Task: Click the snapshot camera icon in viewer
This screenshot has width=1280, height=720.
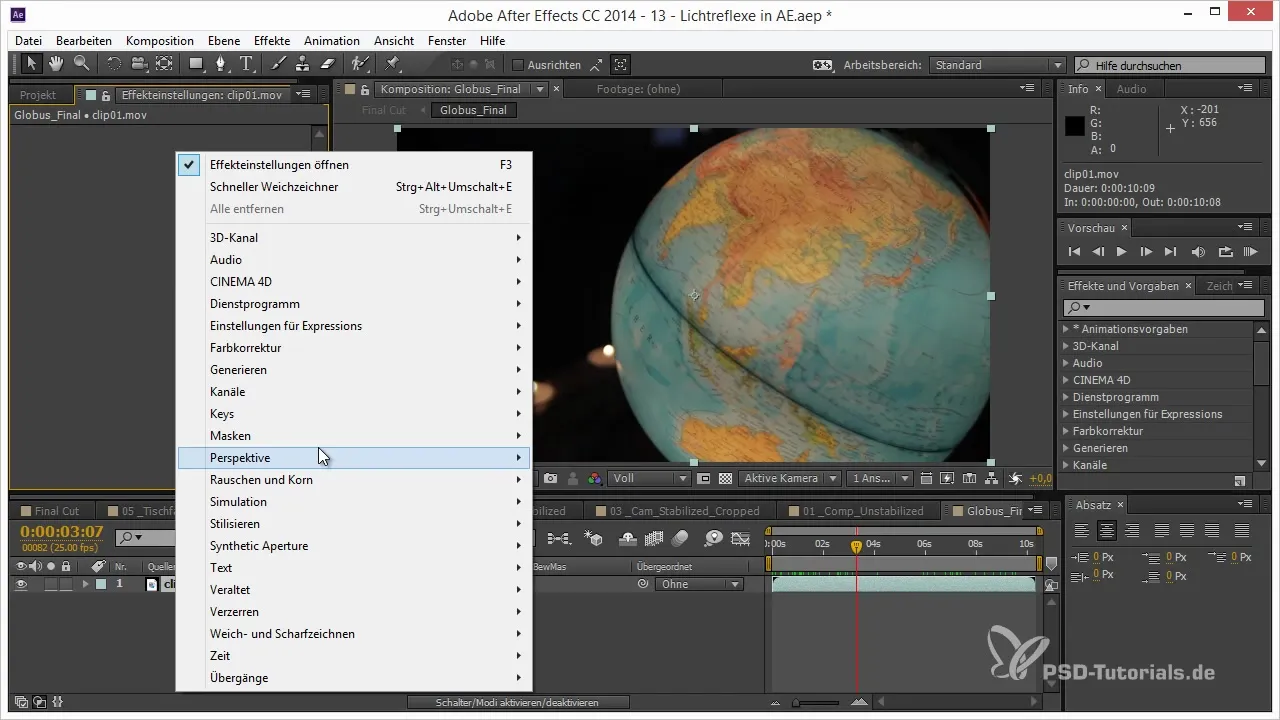Action: pyautogui.click(x=551, y=479)
